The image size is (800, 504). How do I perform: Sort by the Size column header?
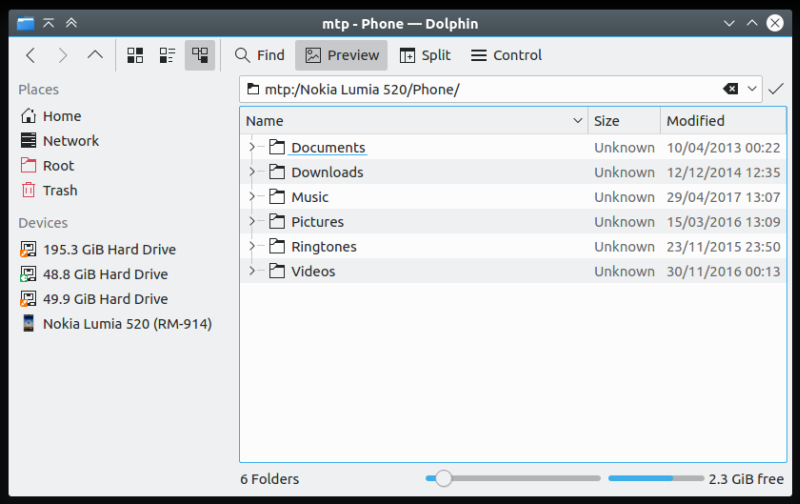[624, 121]
